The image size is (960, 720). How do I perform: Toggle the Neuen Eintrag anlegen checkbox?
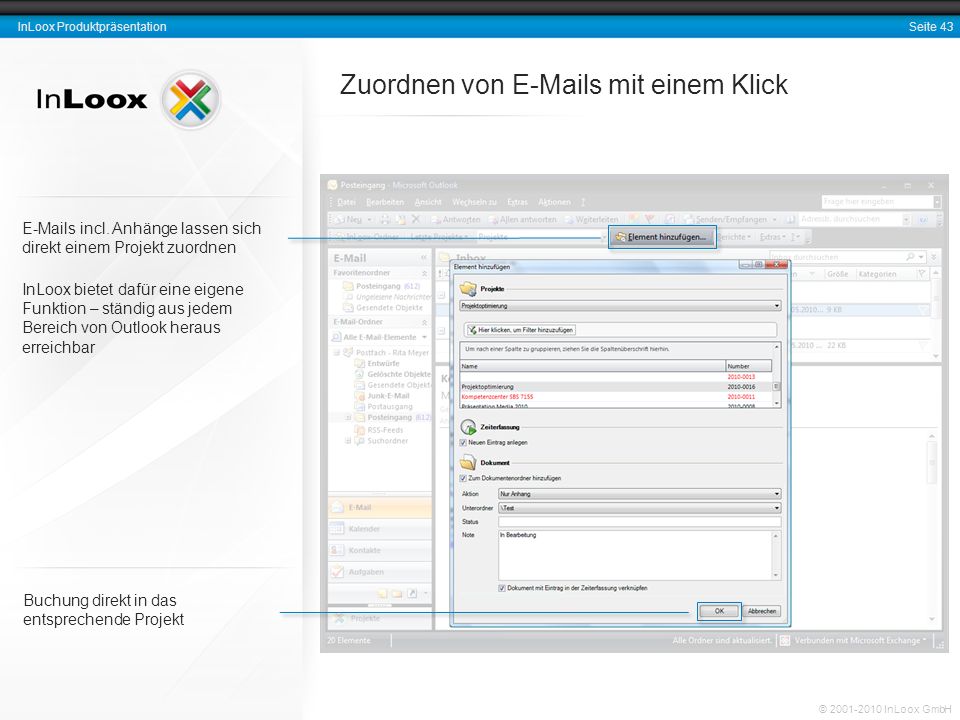(x=463, y=443)
